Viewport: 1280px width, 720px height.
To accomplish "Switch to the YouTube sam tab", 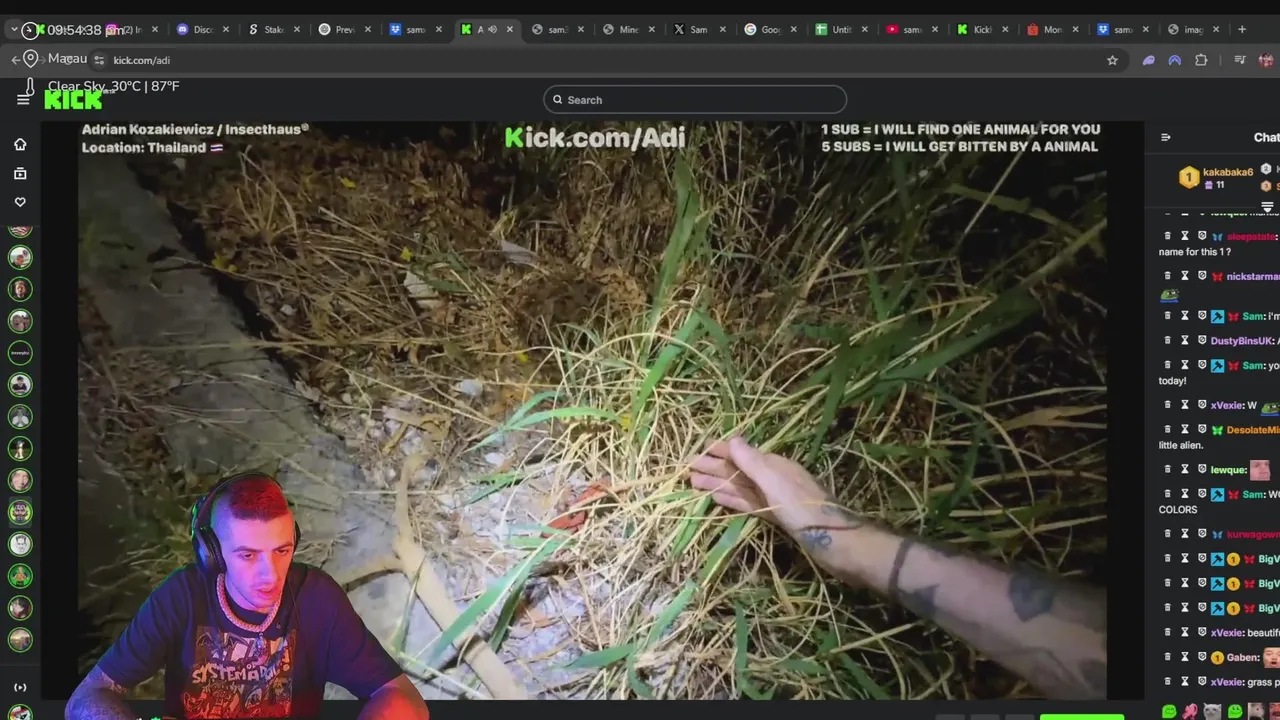I will coord(912,30).
